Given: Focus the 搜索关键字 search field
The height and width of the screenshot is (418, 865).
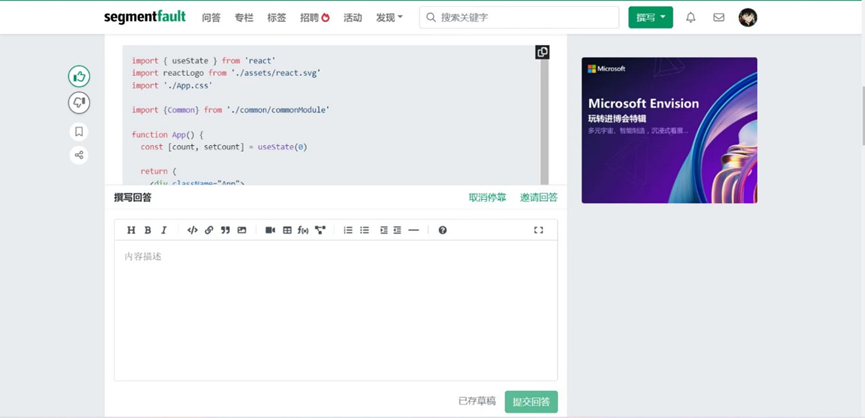Looking at the screenshot, I should [x=519, y=17].
